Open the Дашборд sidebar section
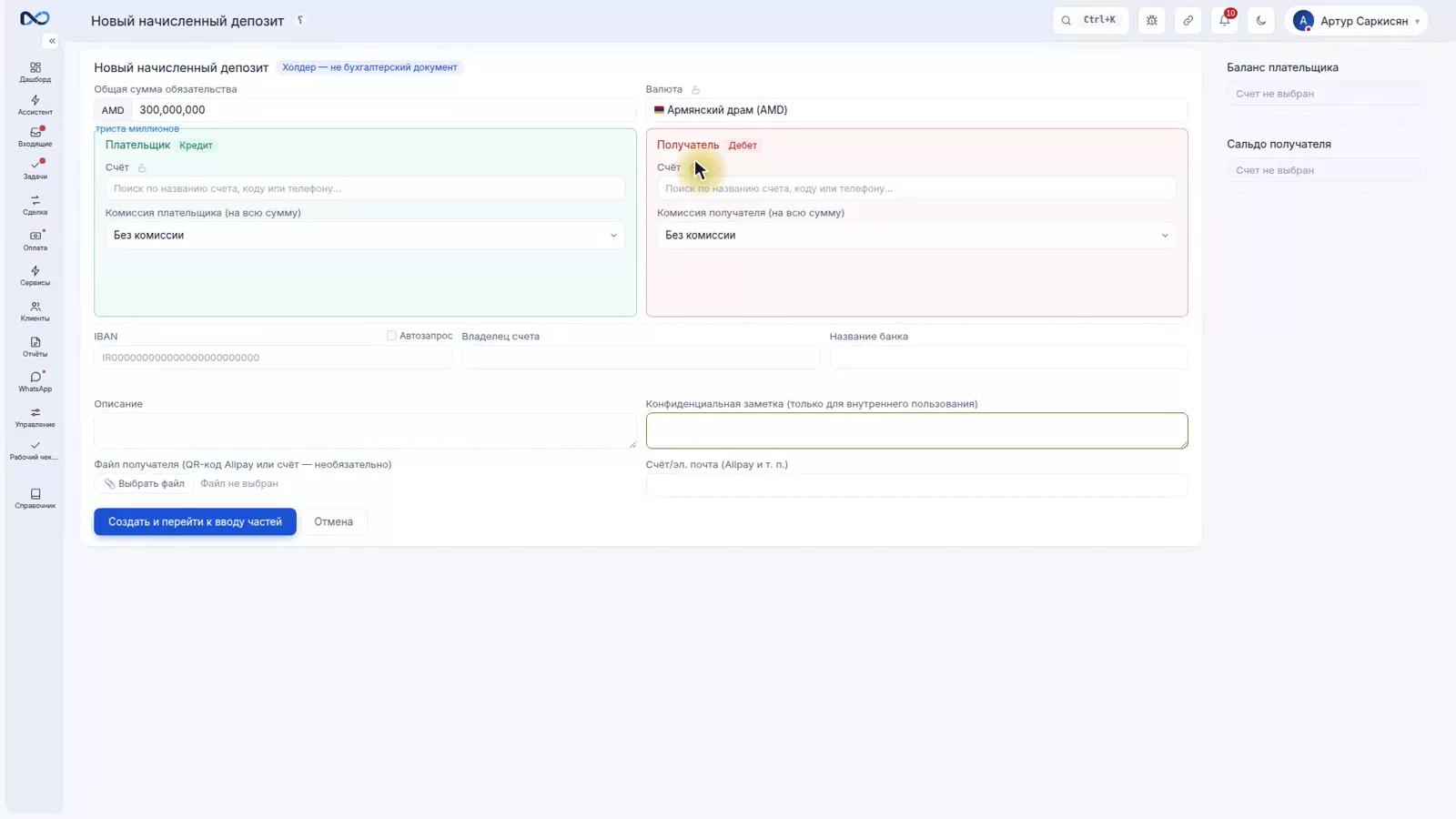The image size is (1456, 819). 35,72
